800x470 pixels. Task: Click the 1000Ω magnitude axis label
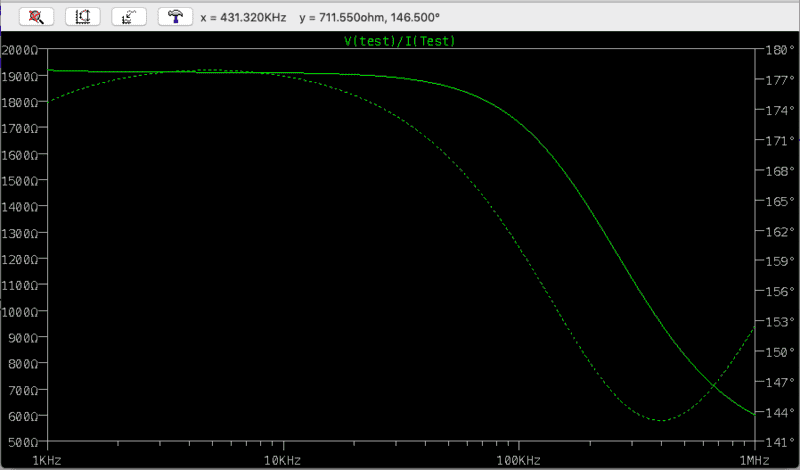[x=19, y=311]
